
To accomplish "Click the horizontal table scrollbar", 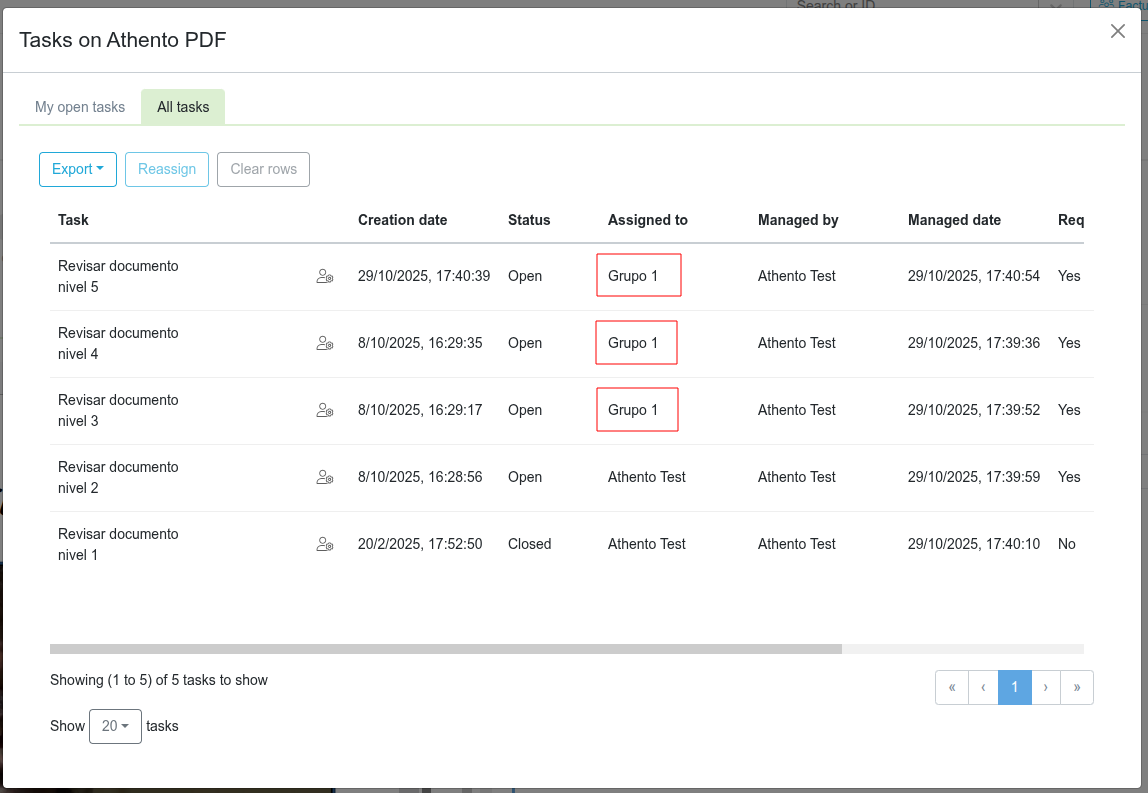I will pyautogui.click(x=446, y=649).
